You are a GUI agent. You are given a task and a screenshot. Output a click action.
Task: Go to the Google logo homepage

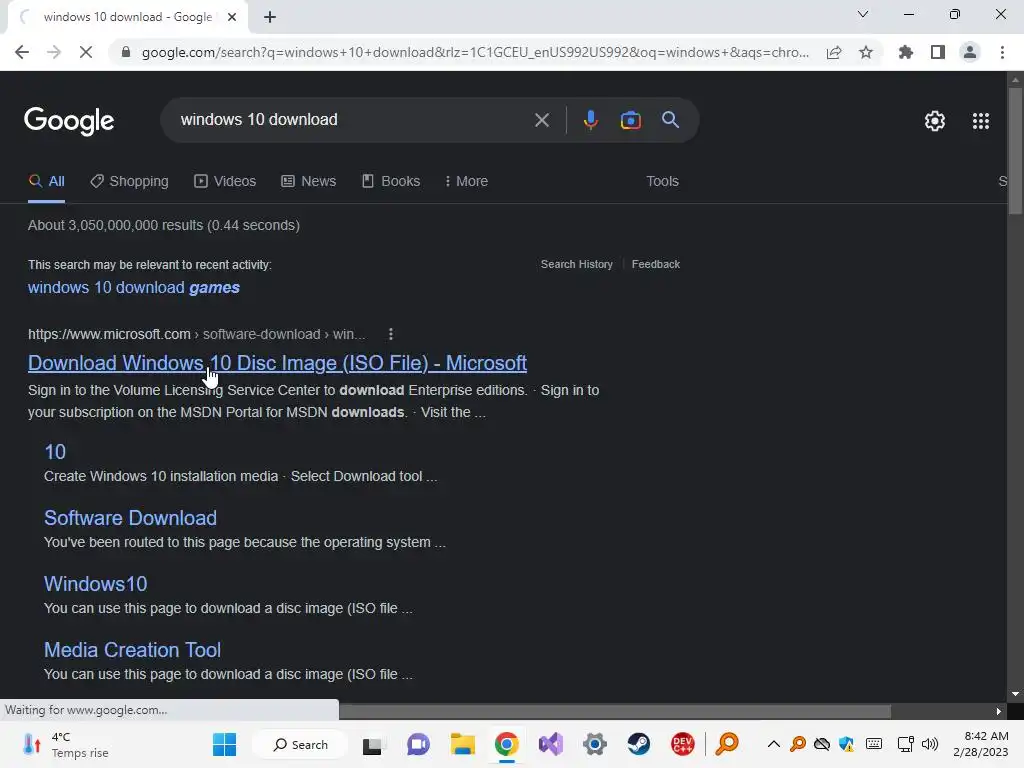click(x=69, y=121)
